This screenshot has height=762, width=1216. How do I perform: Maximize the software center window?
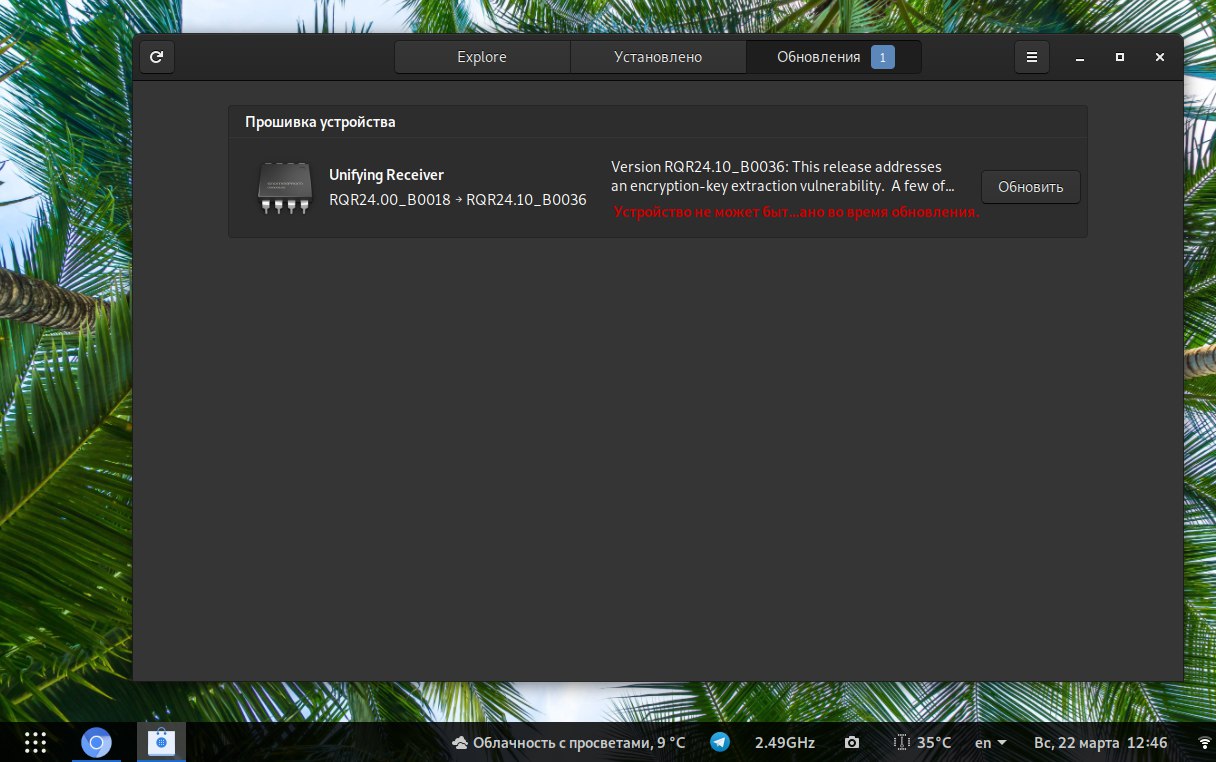point(1120,57)
